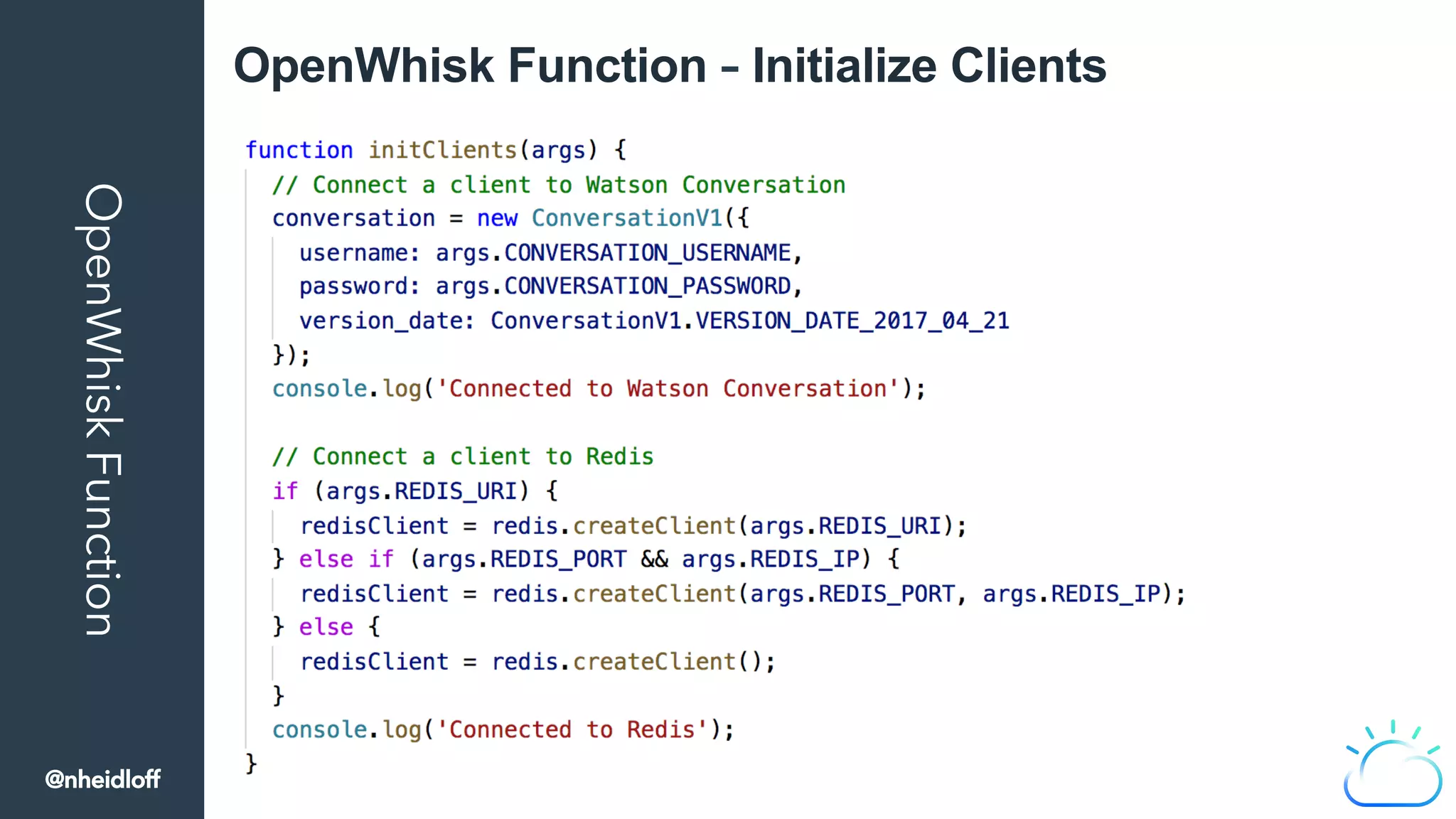Click the 'initClients' function name
This screenshot has width=1456, height=819.
pyautogui.click(x=442, y=150)
